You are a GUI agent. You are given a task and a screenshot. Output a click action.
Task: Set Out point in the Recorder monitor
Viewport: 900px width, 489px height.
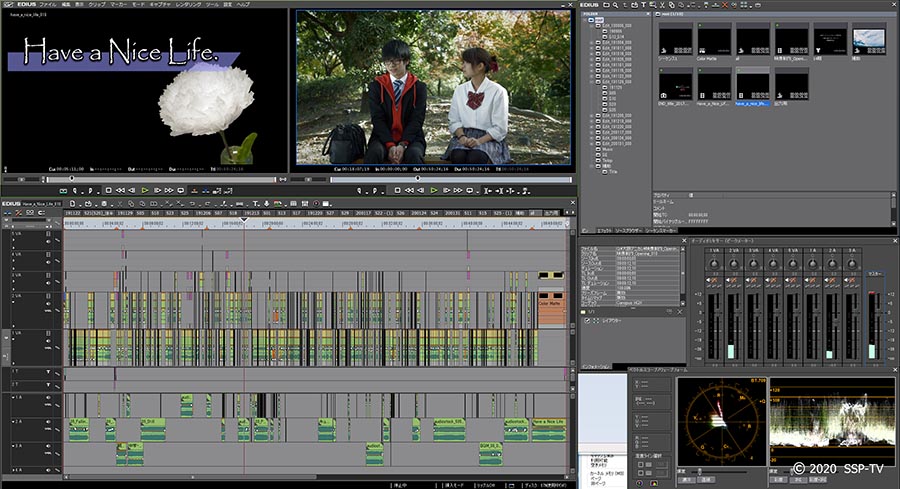tap(375, 191)
